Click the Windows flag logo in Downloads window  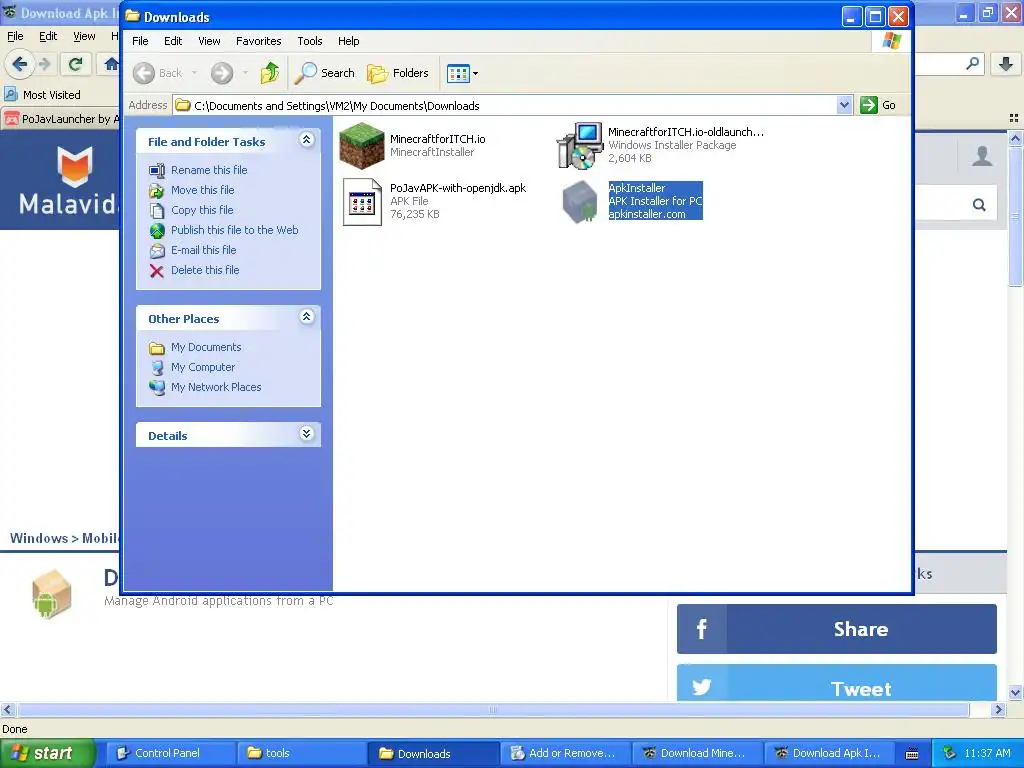(x=891, y=41)
